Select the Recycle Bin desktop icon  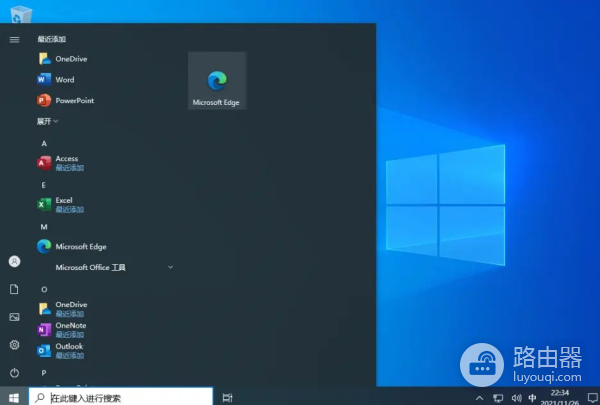(21, 14)
